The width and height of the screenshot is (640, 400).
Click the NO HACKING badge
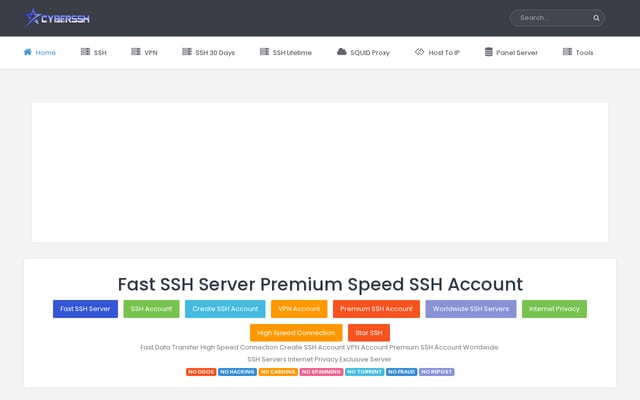point(237,372)
